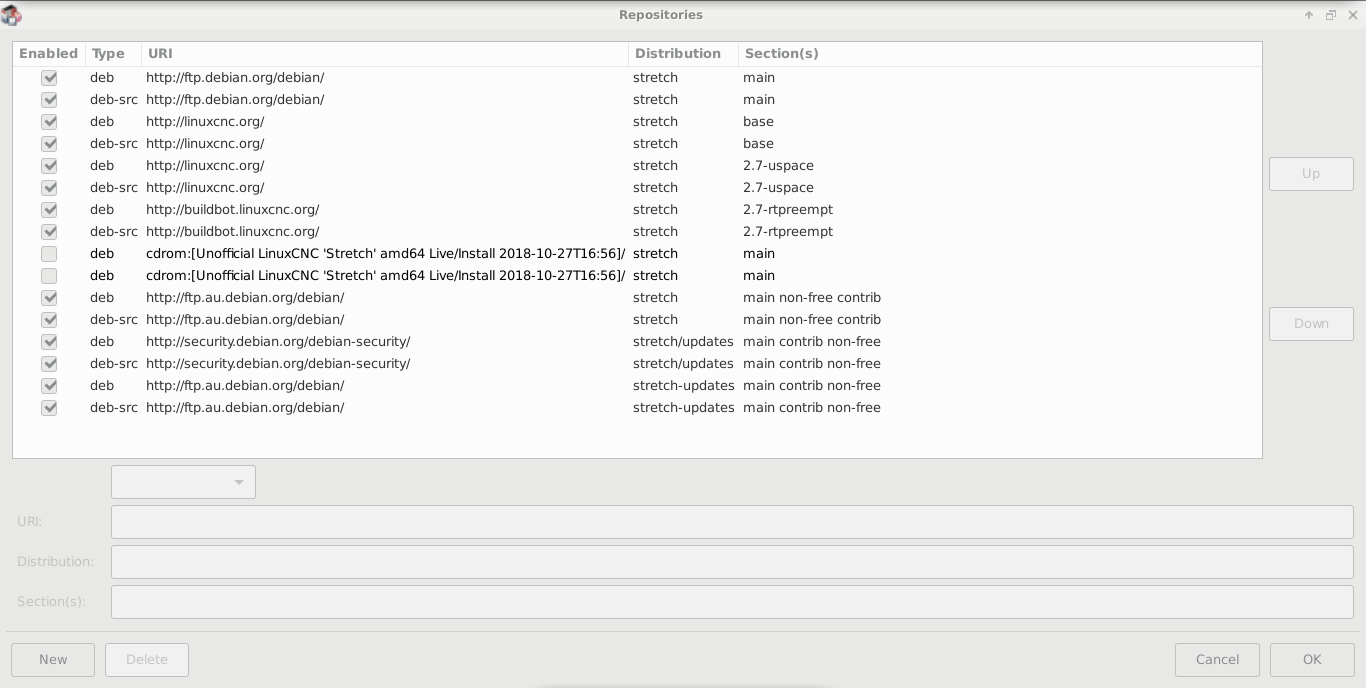Toggle checkbox for deb-src ftp.au.debian.org stretch-updates
Screen dimensions: 1366x688
pos(49,407)
